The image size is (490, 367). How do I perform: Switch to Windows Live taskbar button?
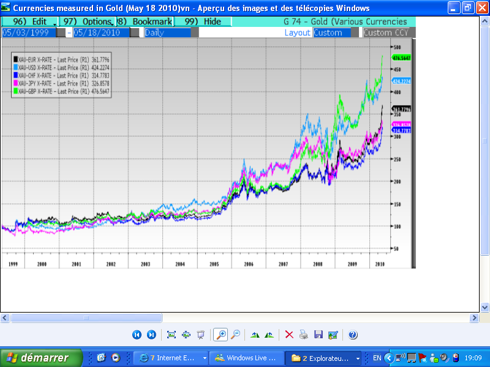tap(247, 358)
